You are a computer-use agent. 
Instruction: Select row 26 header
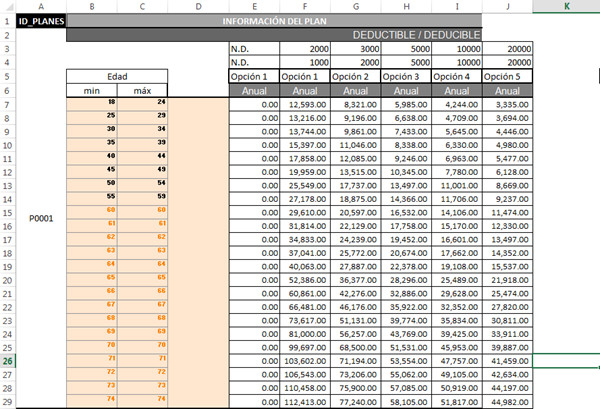click(8, 360)
